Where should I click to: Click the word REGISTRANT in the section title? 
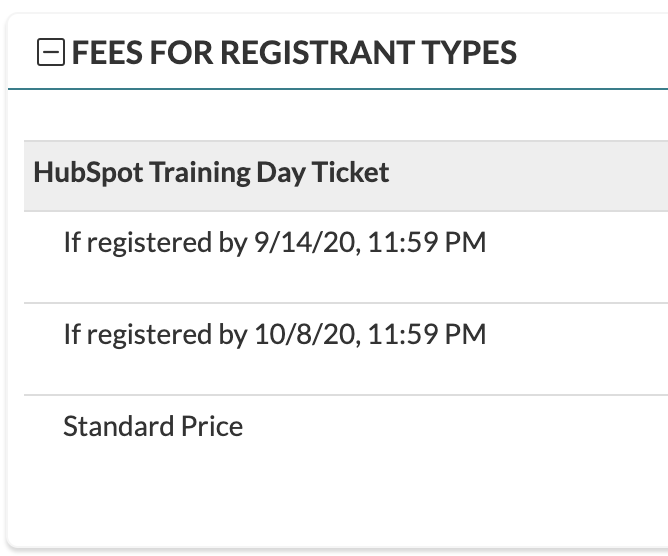pos(318,52)
